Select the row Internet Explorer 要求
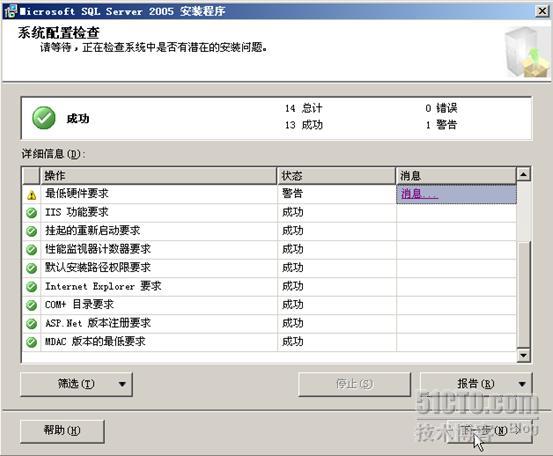This screenshot has width=553, height=456. coord(269,286)
